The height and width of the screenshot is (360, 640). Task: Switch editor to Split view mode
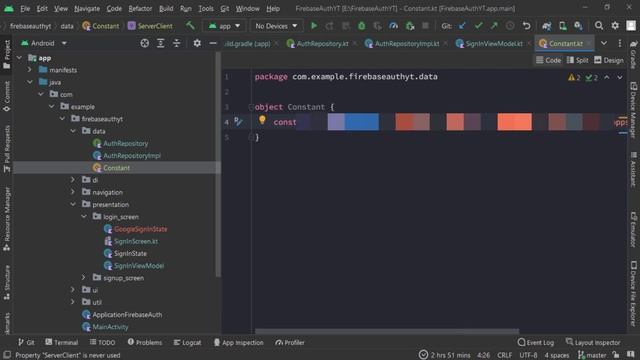coord(578,60)
